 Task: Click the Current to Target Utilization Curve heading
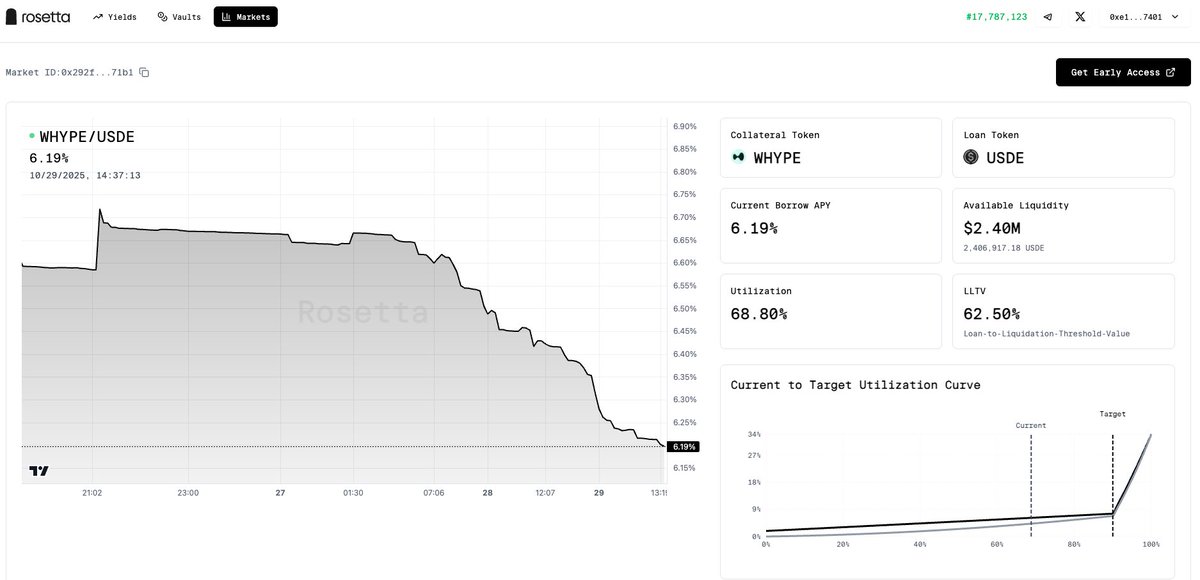(x=855, y=385)
